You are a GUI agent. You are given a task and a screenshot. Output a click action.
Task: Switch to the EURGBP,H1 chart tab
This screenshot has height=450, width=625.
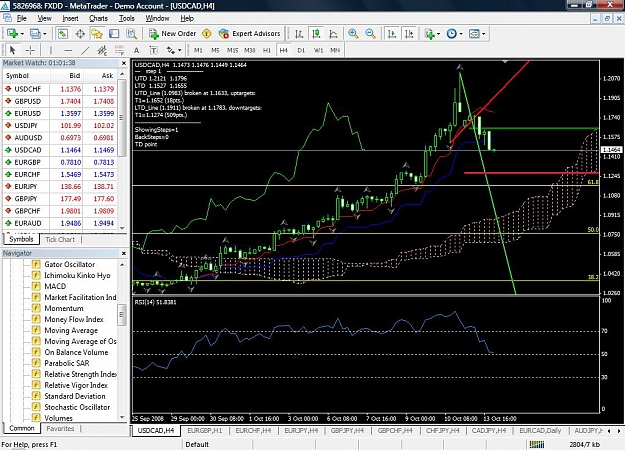(205, 431)
